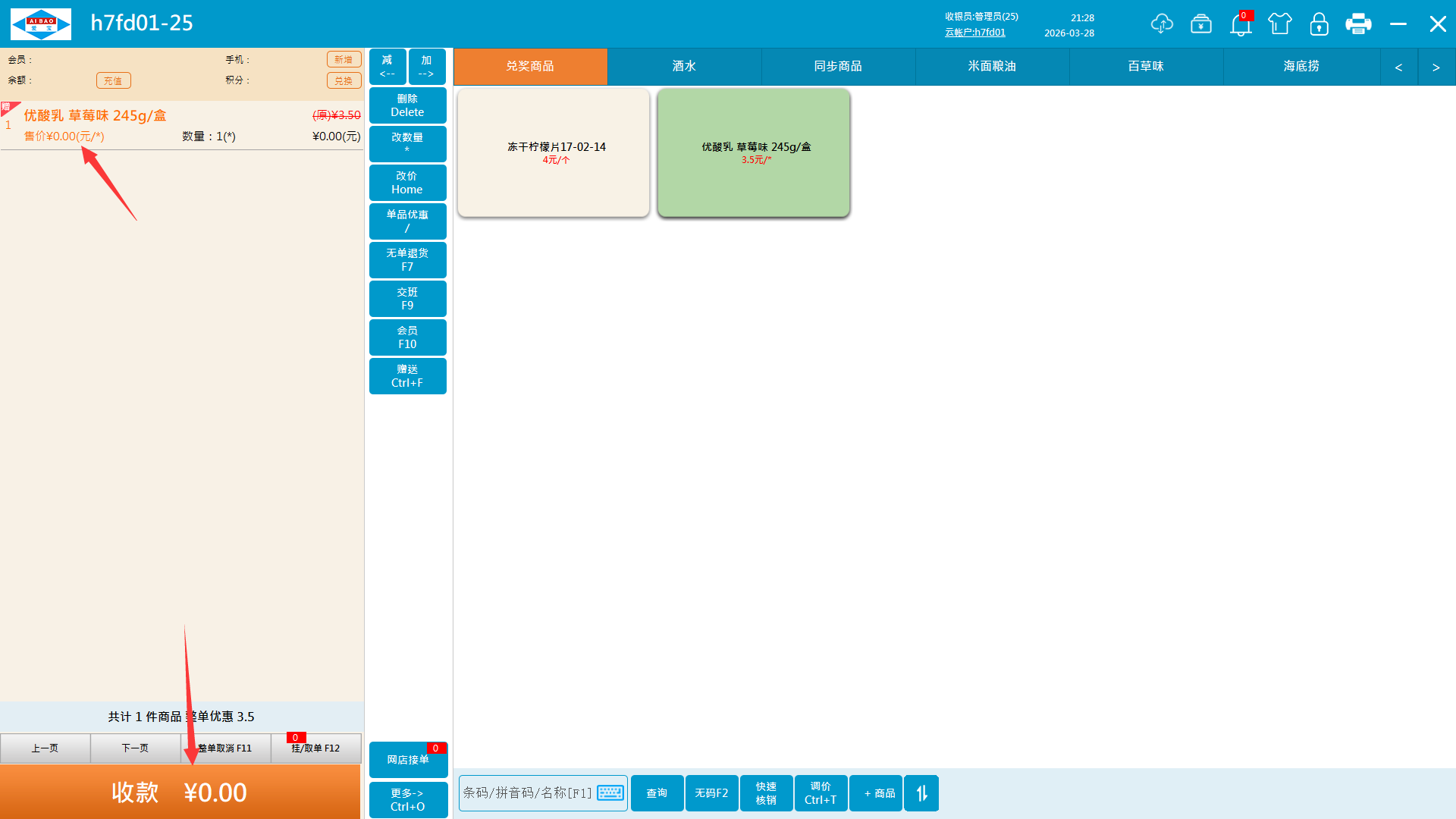The width and height of the screenshot is (1456, 819).
Task: Open the cash drawer icon
Action: 1201,24
